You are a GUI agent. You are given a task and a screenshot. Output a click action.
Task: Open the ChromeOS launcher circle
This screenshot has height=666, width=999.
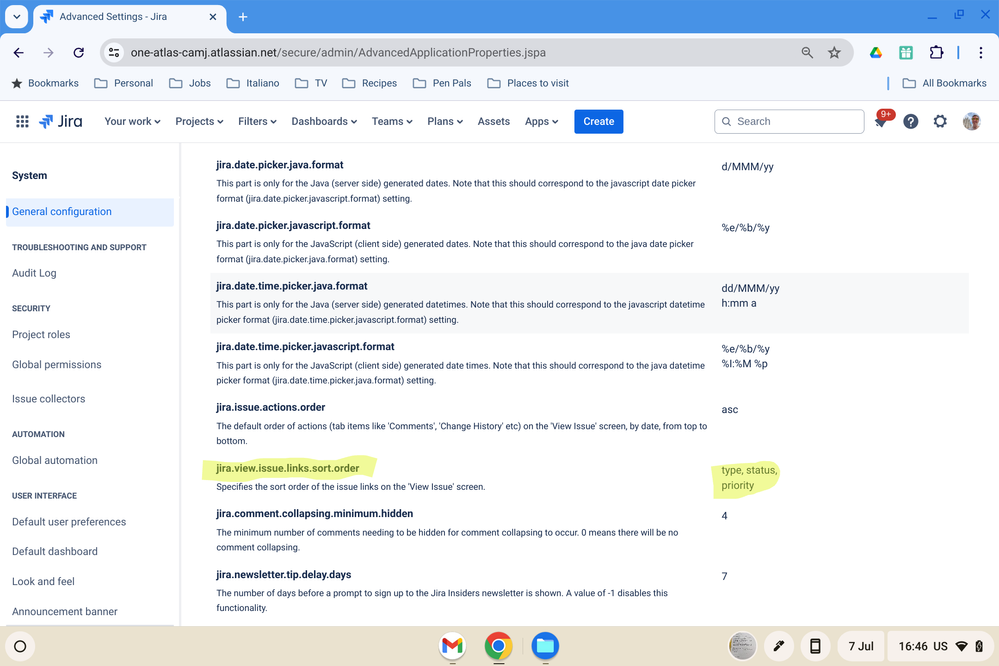pos(20,646)
